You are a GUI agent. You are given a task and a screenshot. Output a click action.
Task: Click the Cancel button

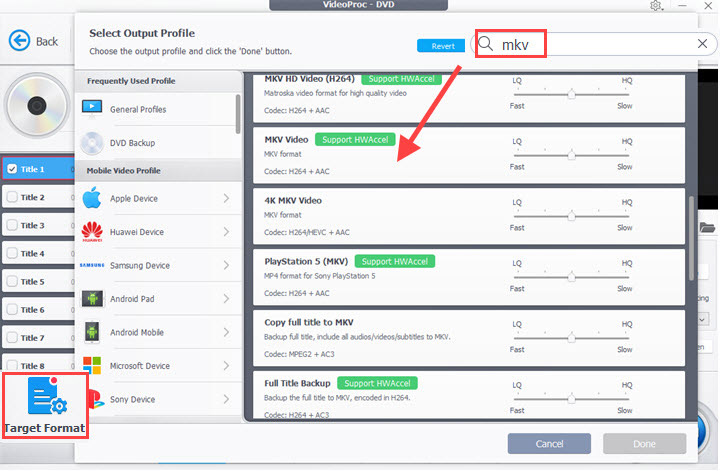click(x=549, y=444)
